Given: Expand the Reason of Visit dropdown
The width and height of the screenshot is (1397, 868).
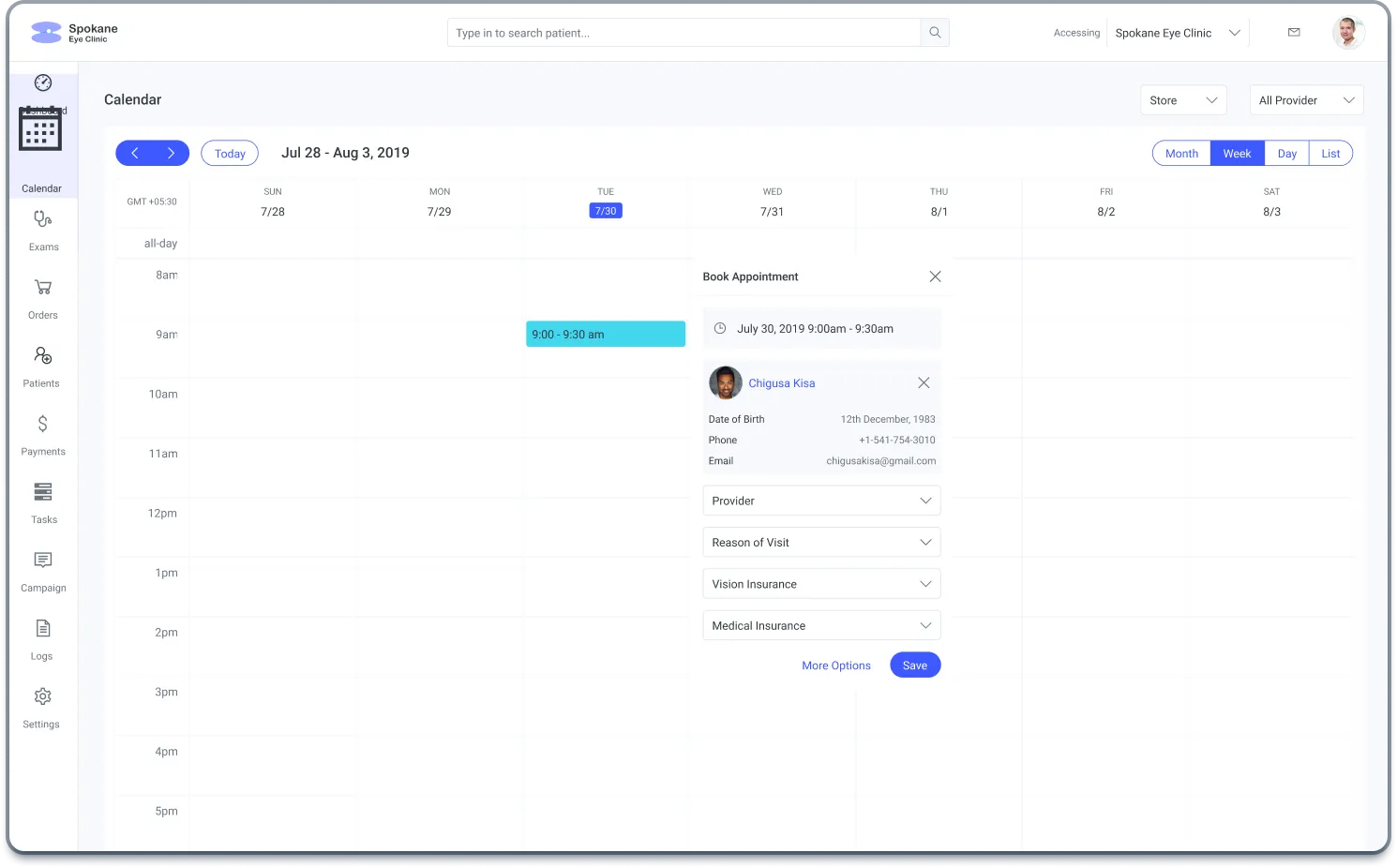Looking at the screenshot, I should point(821,543).
